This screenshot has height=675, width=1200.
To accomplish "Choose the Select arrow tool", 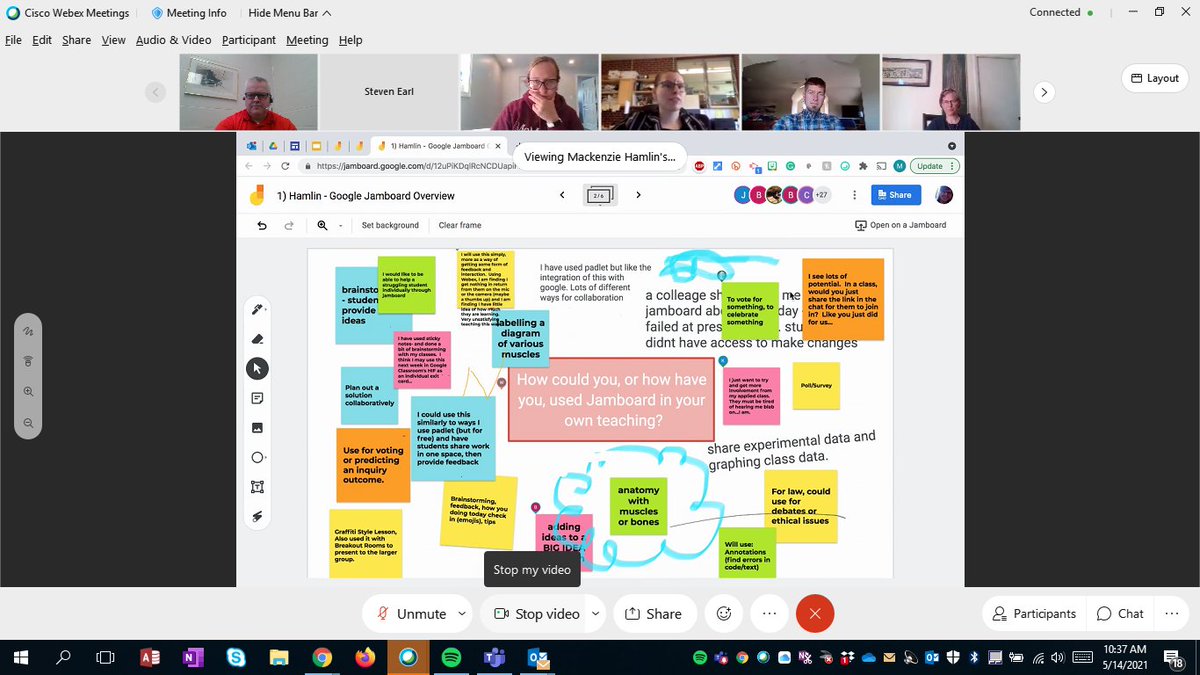I will (x=257, y=369).
